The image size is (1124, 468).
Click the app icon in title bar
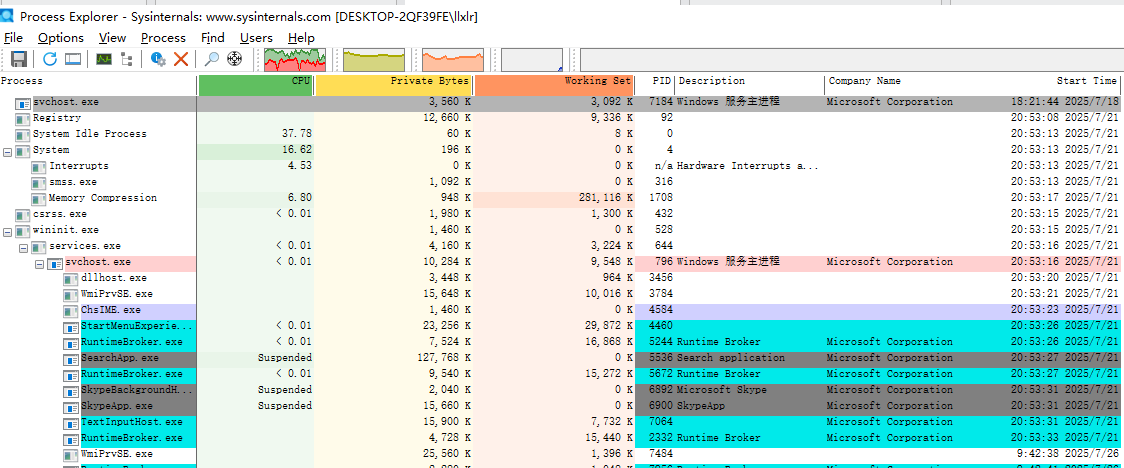point(7,15)
